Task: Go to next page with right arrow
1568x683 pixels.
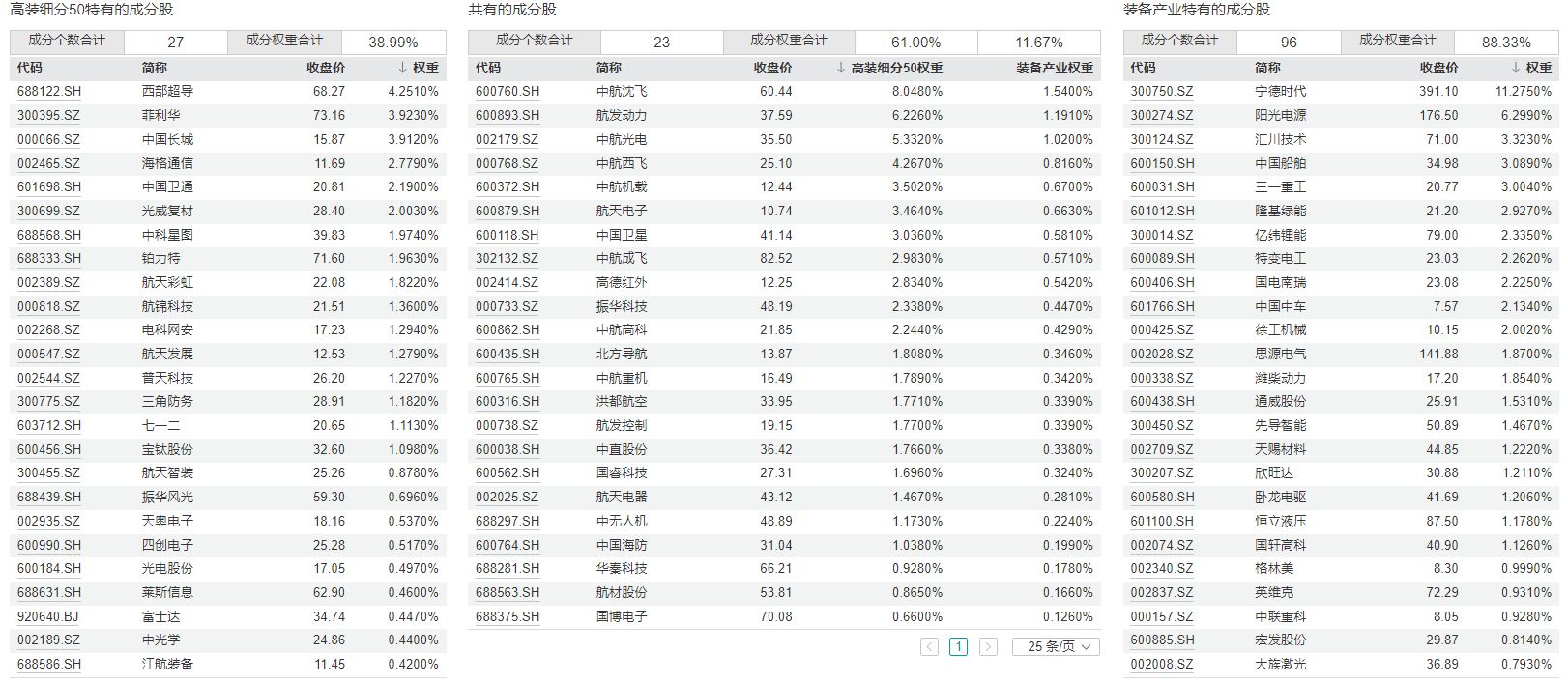Action: coord(987,647)
